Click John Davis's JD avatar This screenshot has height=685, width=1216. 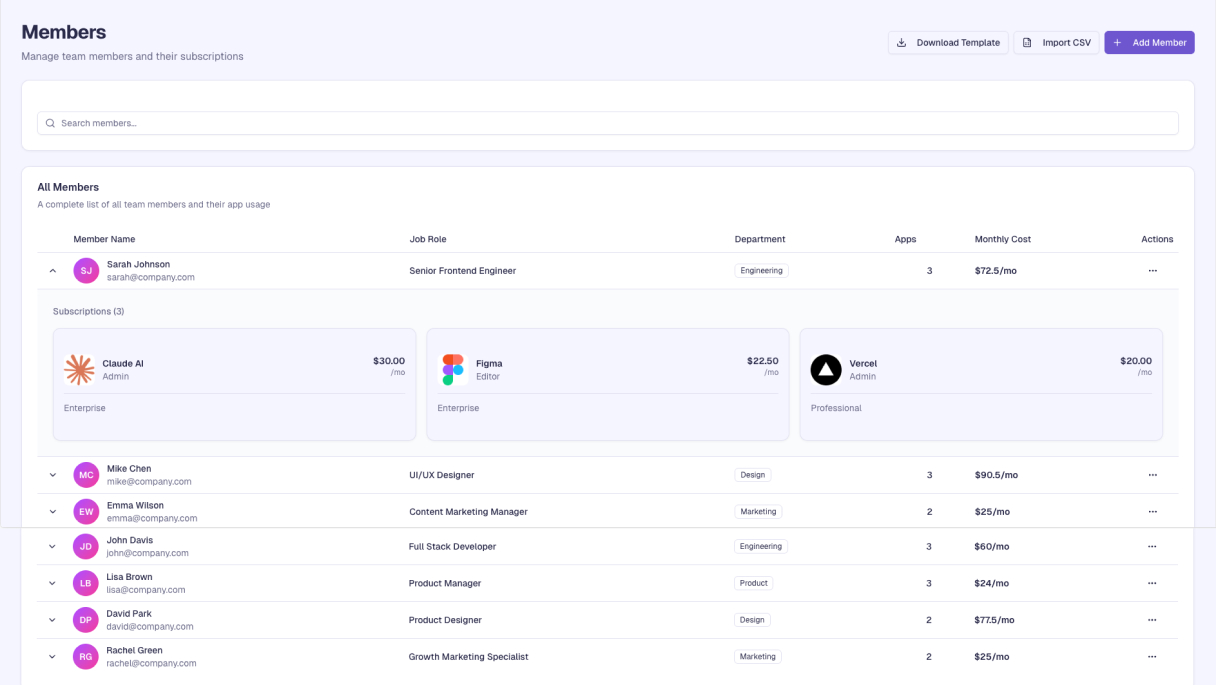[86, 547]
